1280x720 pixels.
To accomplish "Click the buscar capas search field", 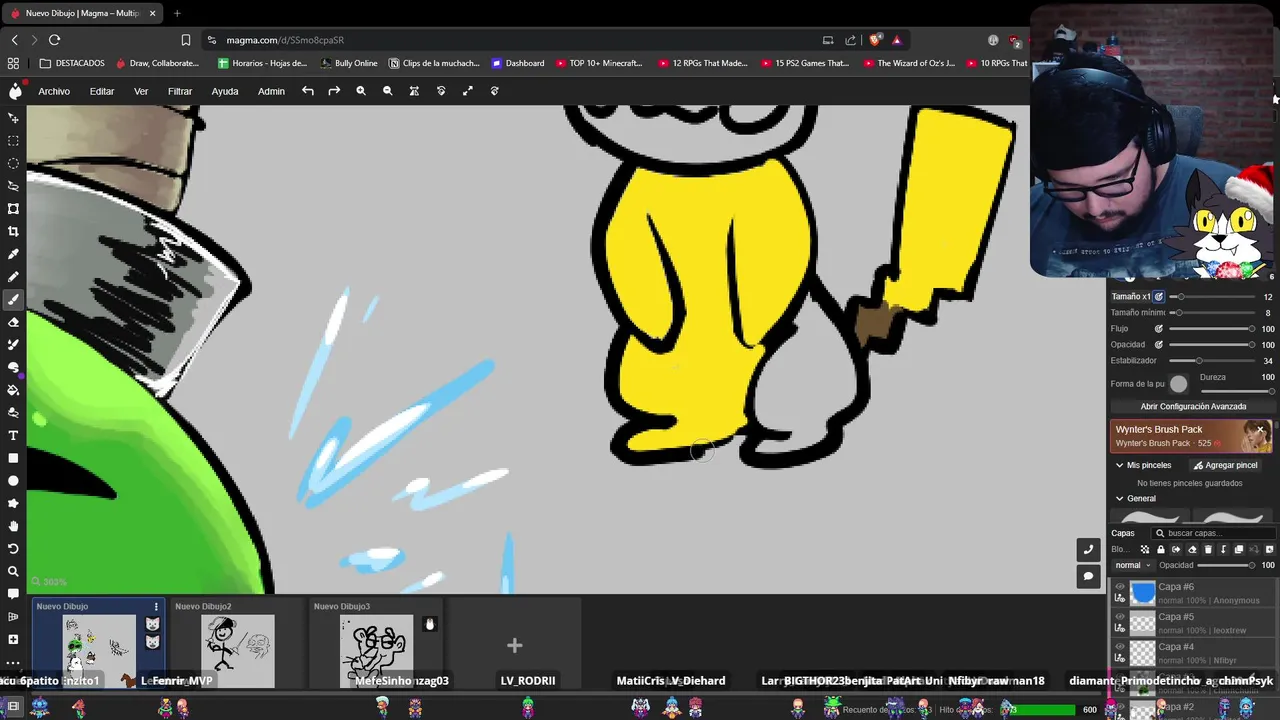I will 1215,533.
